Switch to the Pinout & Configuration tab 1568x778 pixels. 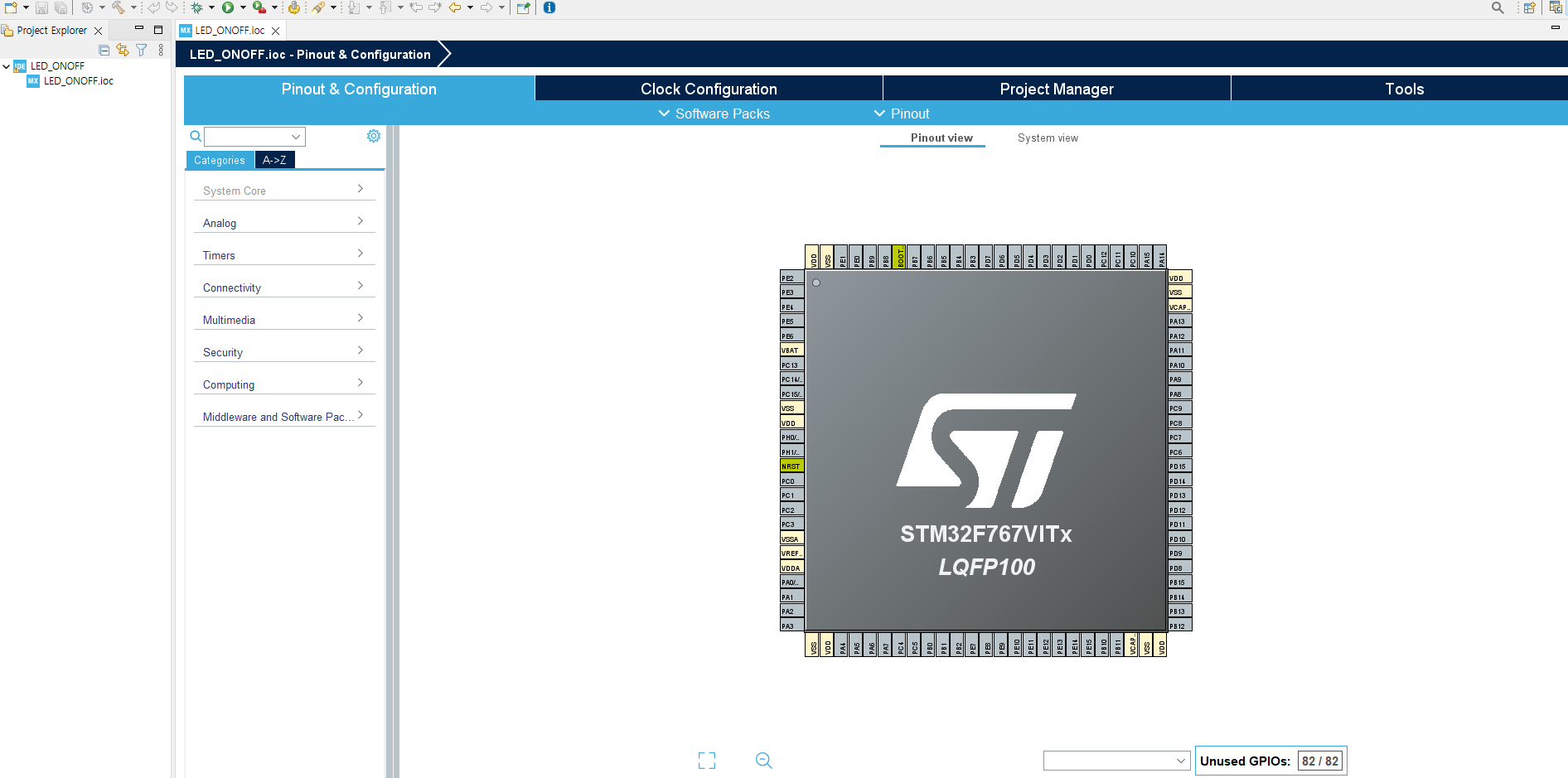359,89
